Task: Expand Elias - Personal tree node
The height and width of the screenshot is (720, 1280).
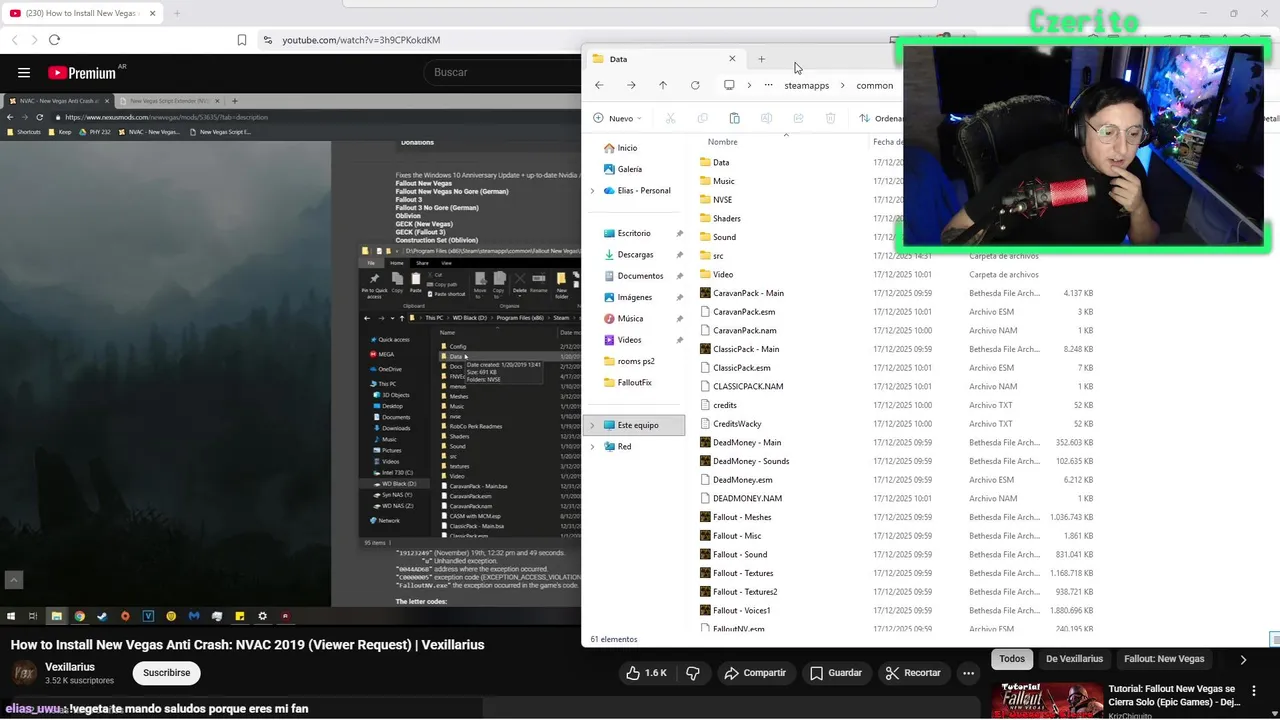Action: pyautogui.click(x=592, y=191)
